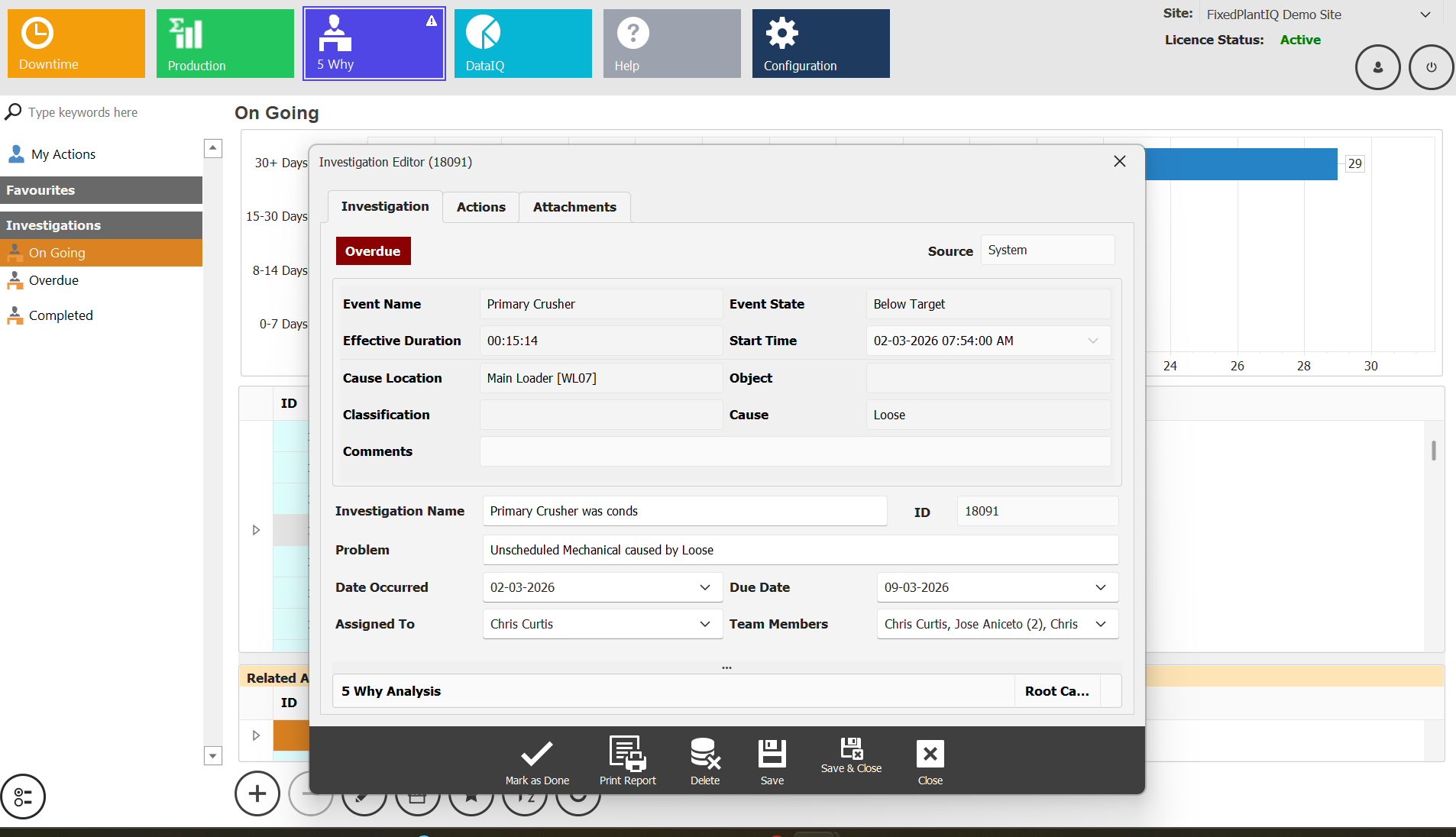Screen dimensions: 1456x837
Task: Click the user profile icon
Action: pos(1377,67)
